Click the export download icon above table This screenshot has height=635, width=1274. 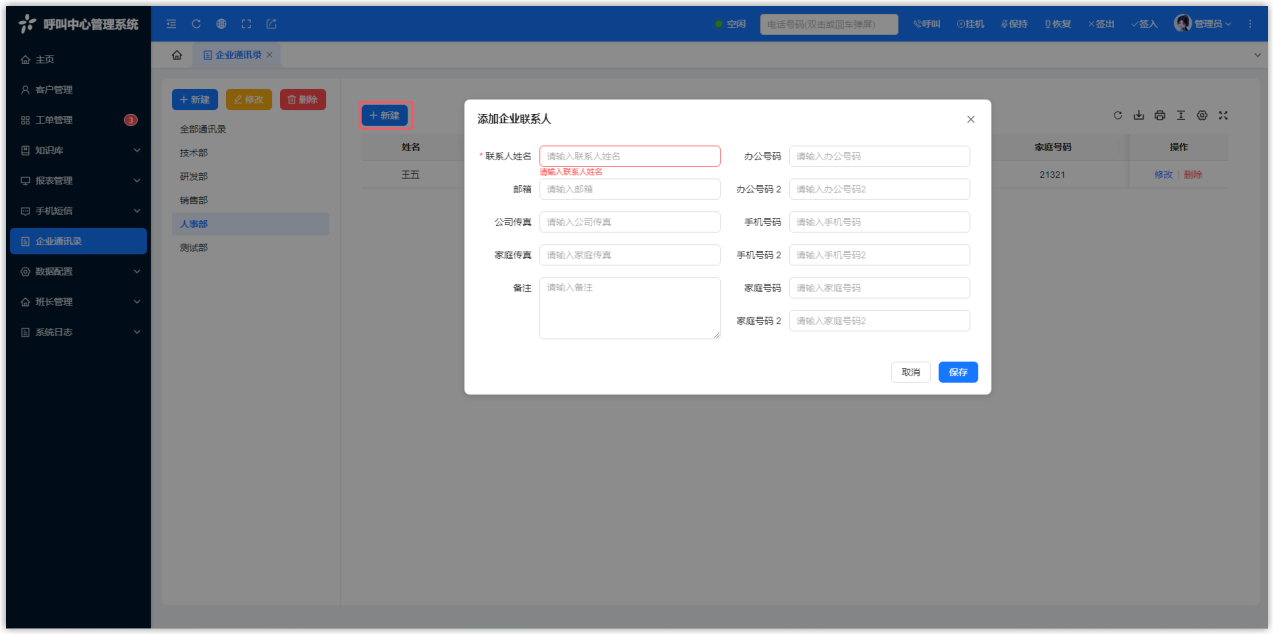[x=1139, y=115]
